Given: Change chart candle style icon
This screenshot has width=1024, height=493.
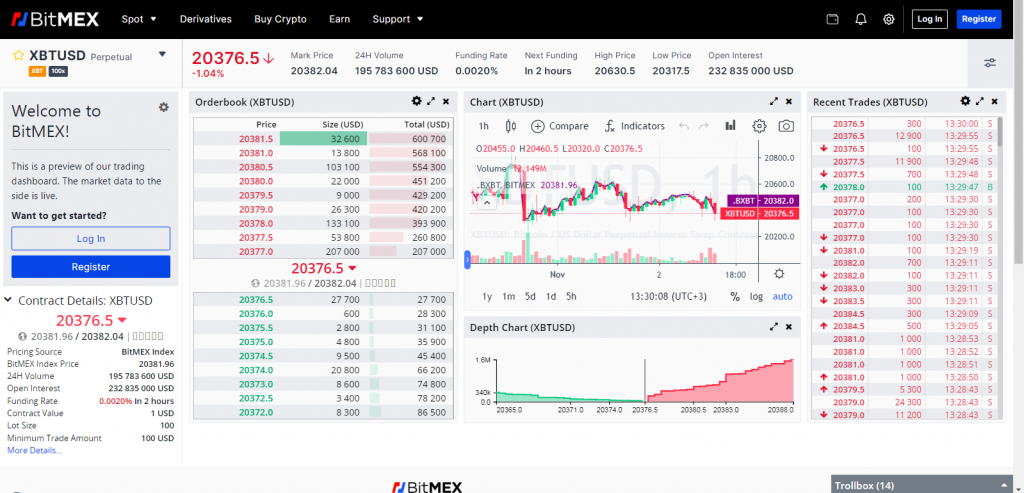Looking at the screenshot, I should [511, 126].
